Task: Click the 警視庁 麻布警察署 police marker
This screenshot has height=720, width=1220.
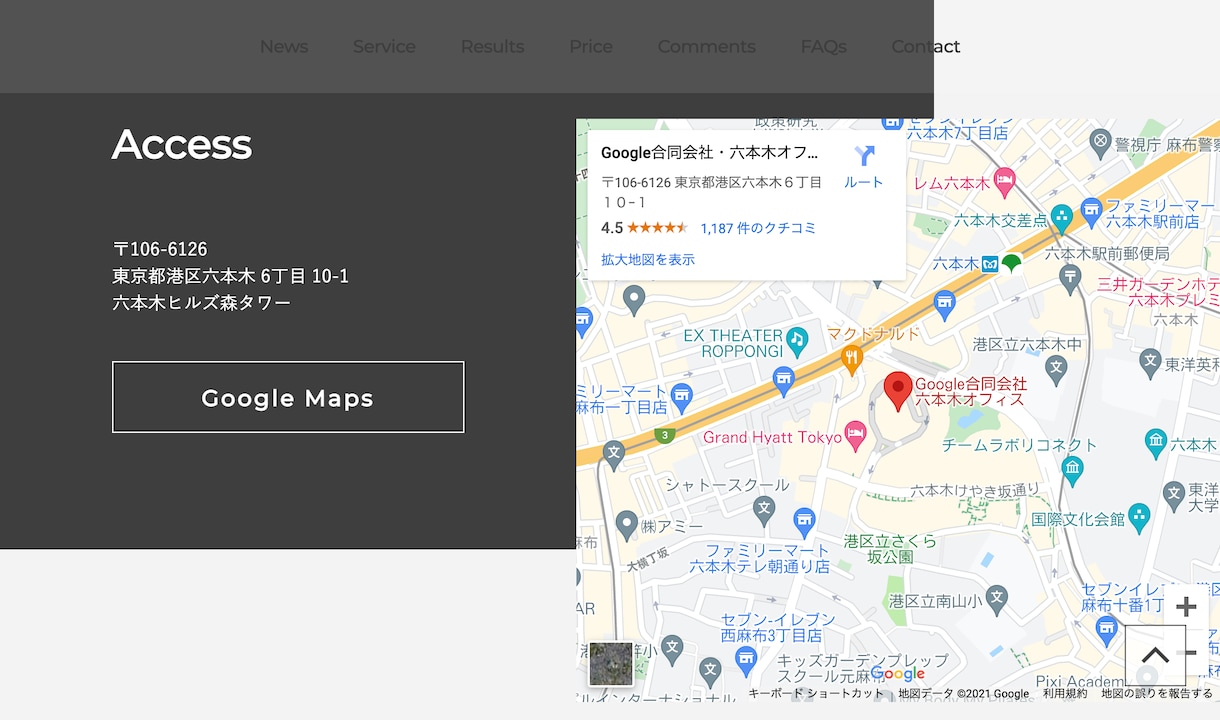Action: (x=1100, y=141)
